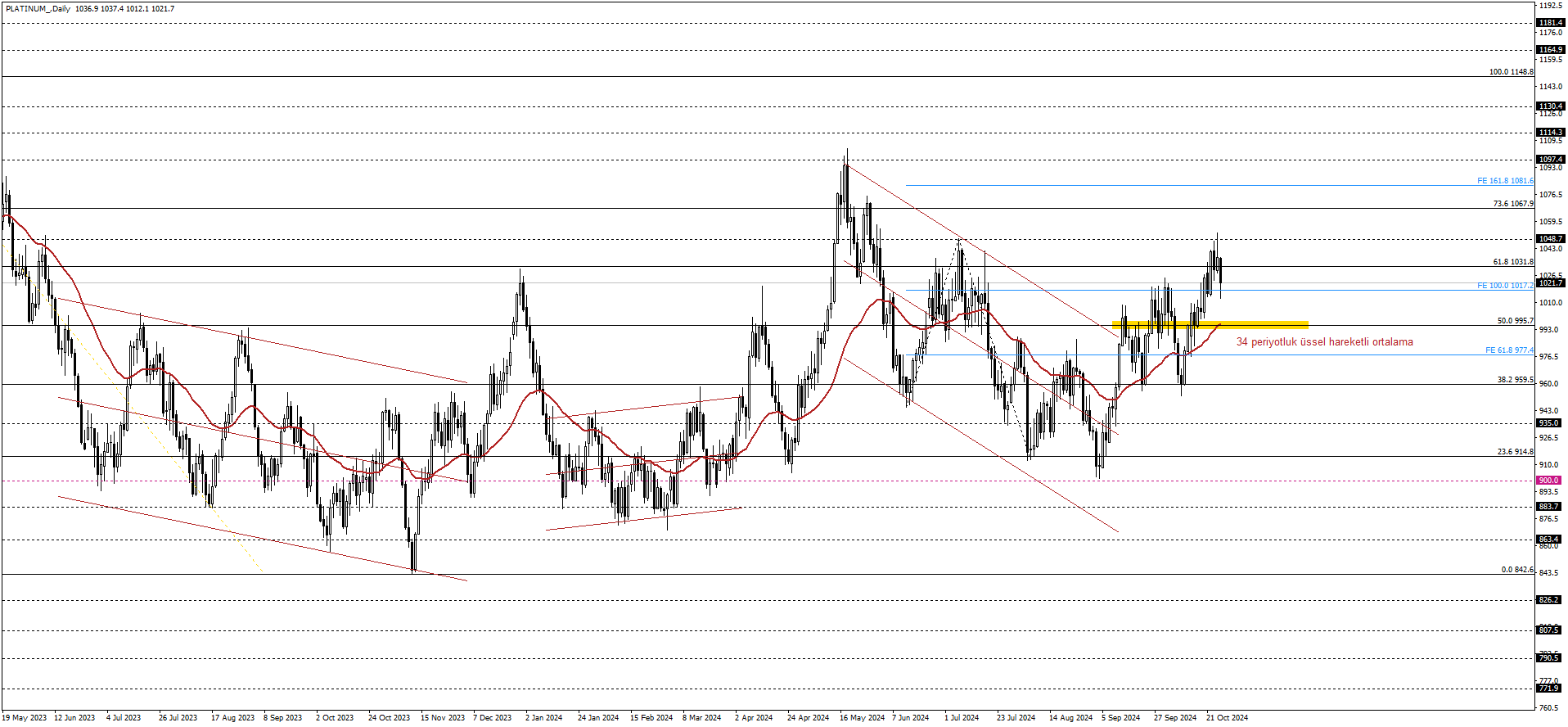Click the current price tag 1021.7
The width and height of the screenshot is (1568, 727).
pyautogui.click(x=1550, y=283)
